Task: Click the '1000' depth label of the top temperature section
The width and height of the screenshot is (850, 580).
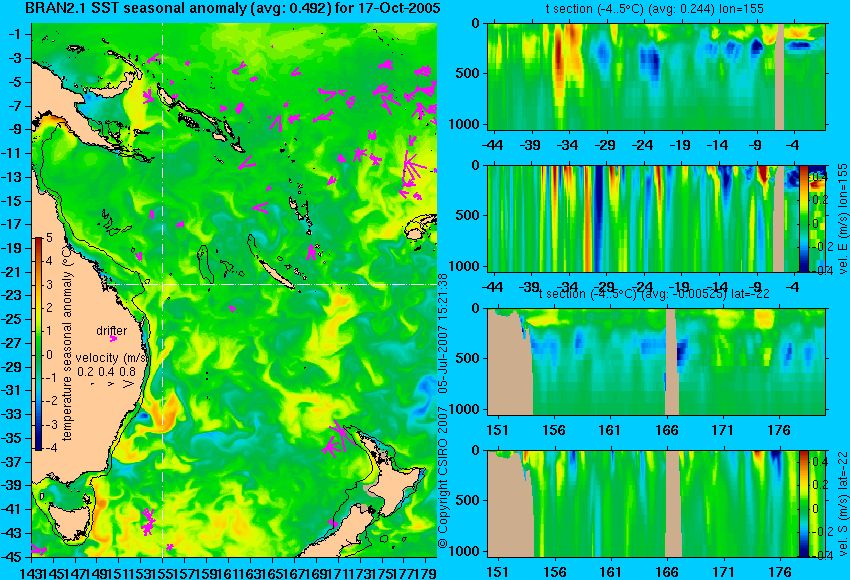Action: (x=464, y=124)
